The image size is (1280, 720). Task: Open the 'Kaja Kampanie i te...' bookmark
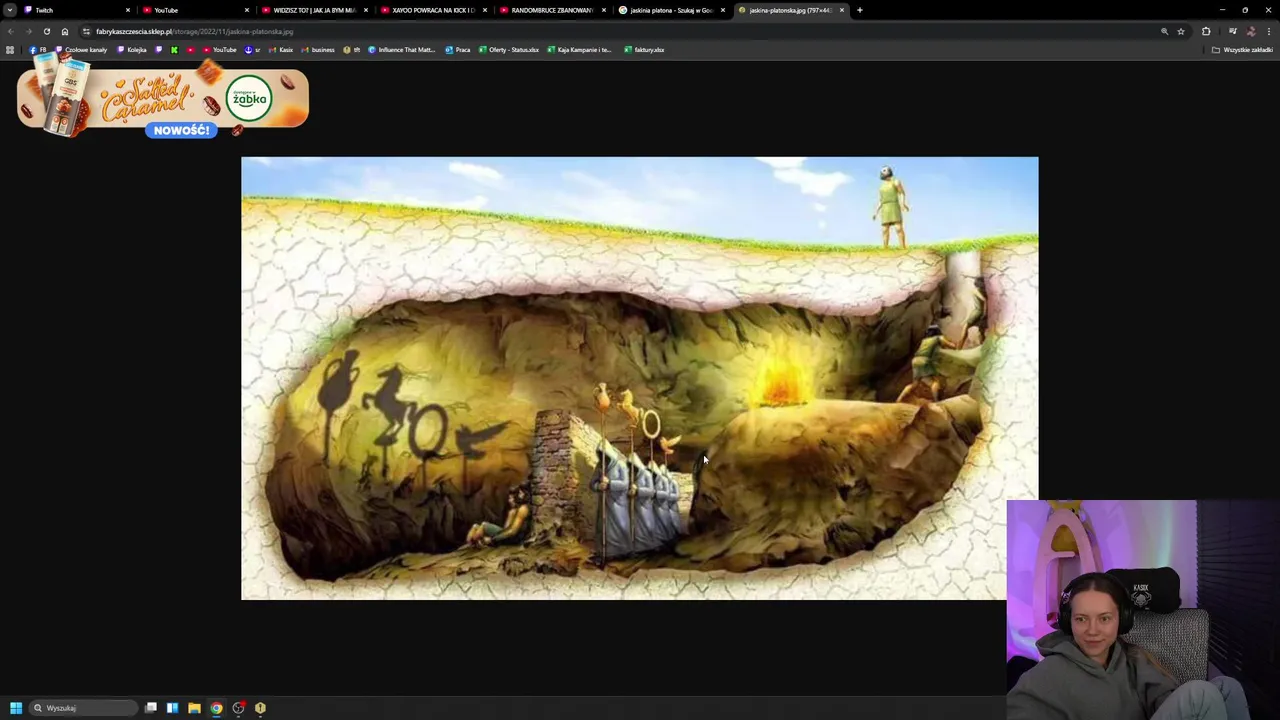579,50
